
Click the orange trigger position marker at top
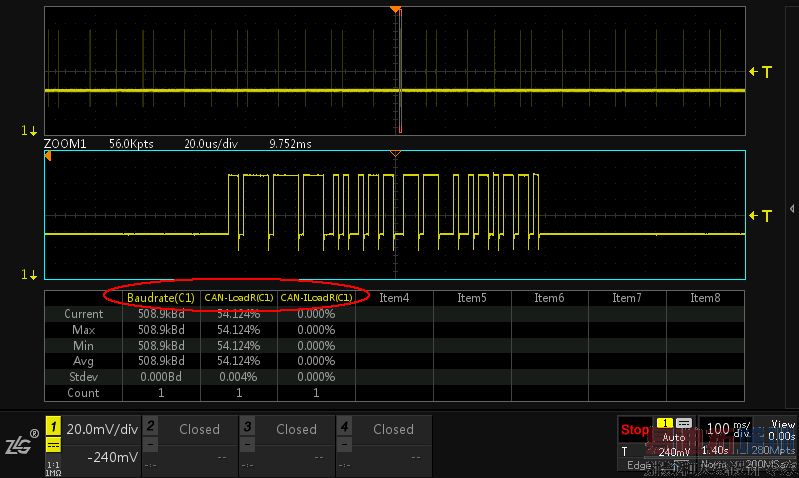point(396,9)
